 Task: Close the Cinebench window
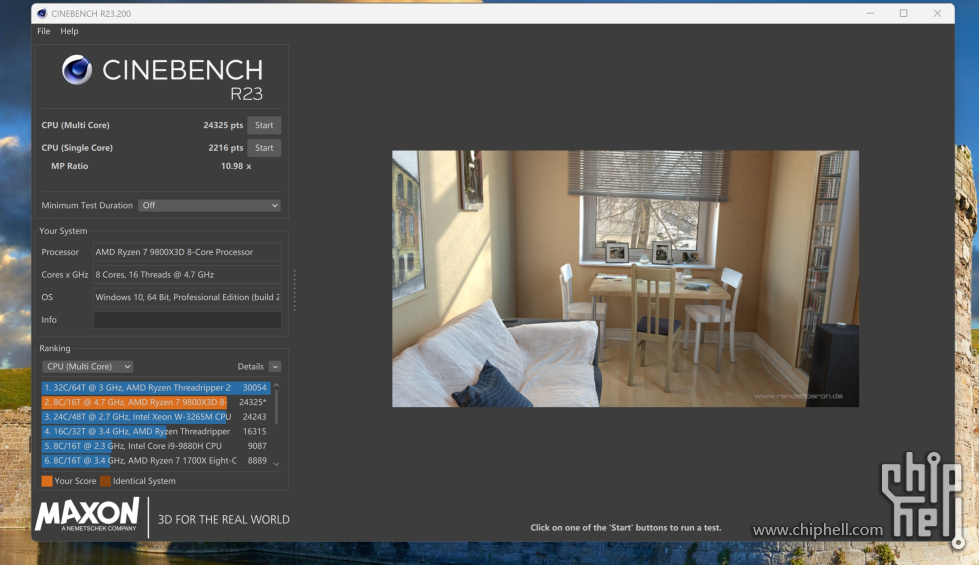[x=937, y=13]
